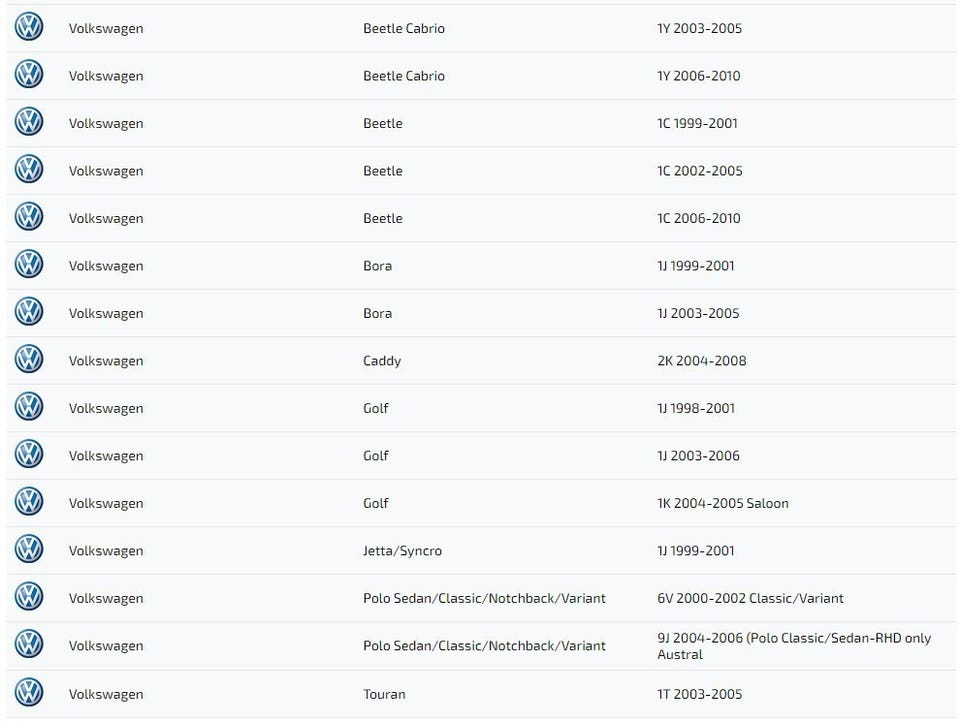The width and height of the screenshot is (960, 722).
Task: Click the Volkswagen logo beside Beetle Cabrio 2003-2005
Action: pos(29,27)
